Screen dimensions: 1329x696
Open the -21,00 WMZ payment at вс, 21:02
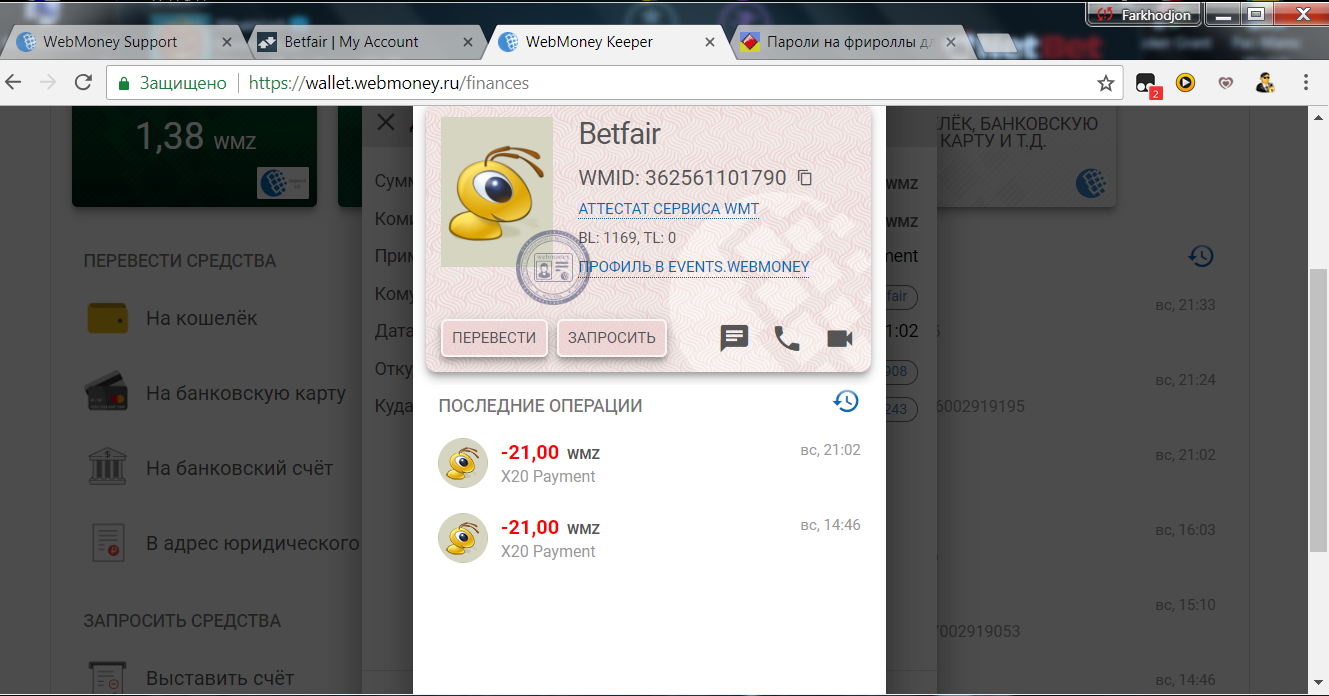click(649, 463)
